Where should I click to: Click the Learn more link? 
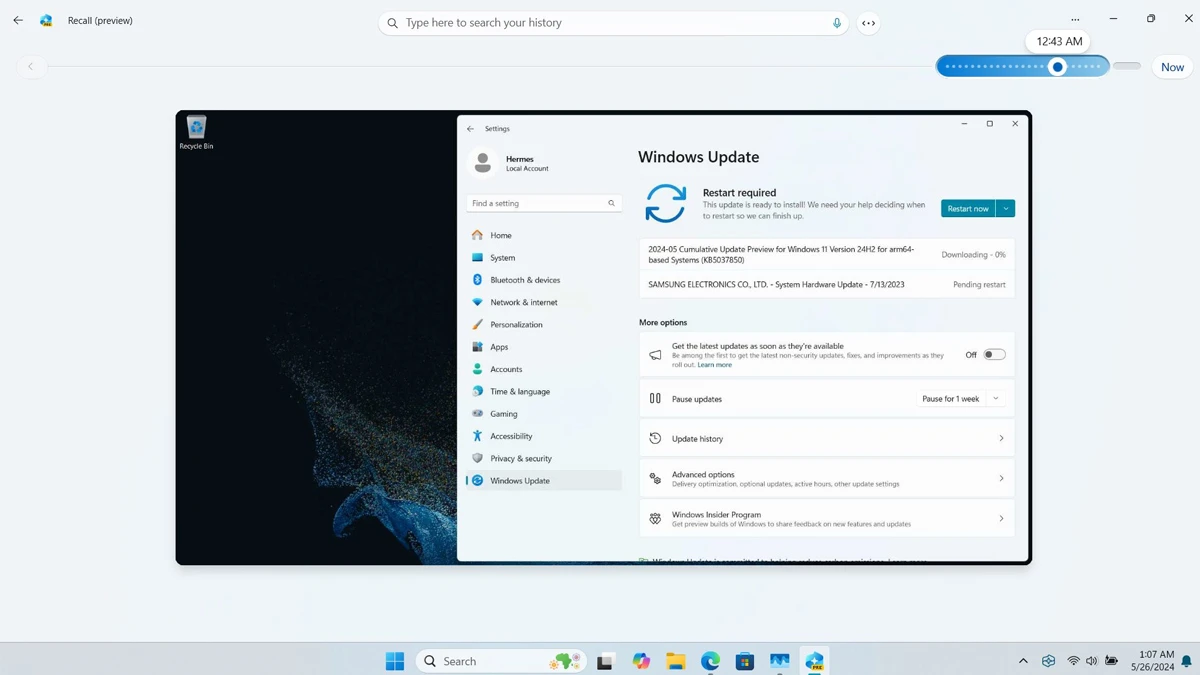[715, 365]
